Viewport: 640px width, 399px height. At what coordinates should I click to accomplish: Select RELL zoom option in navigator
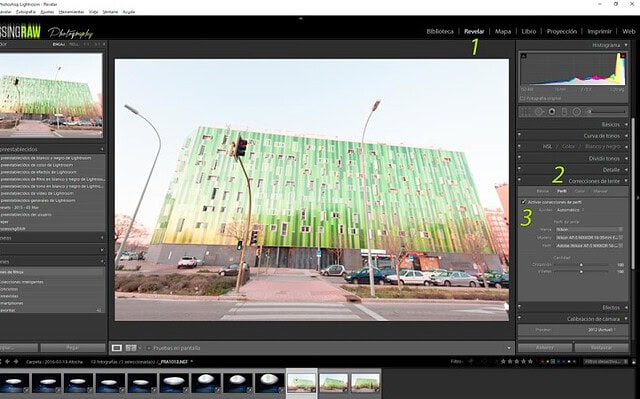74,44
